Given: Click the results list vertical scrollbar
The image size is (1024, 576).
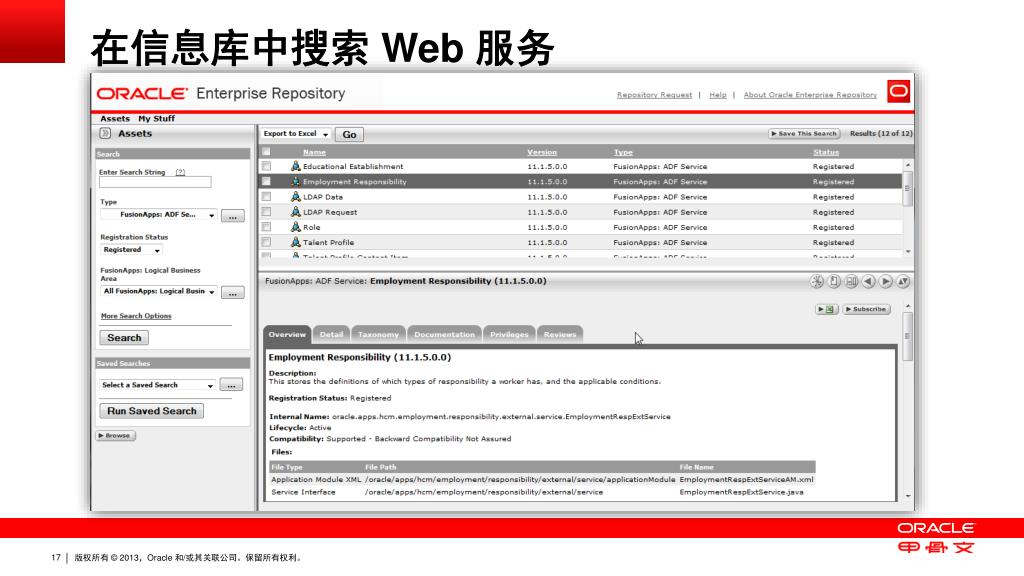Looking at the screenshot, I should coord(908,189).
